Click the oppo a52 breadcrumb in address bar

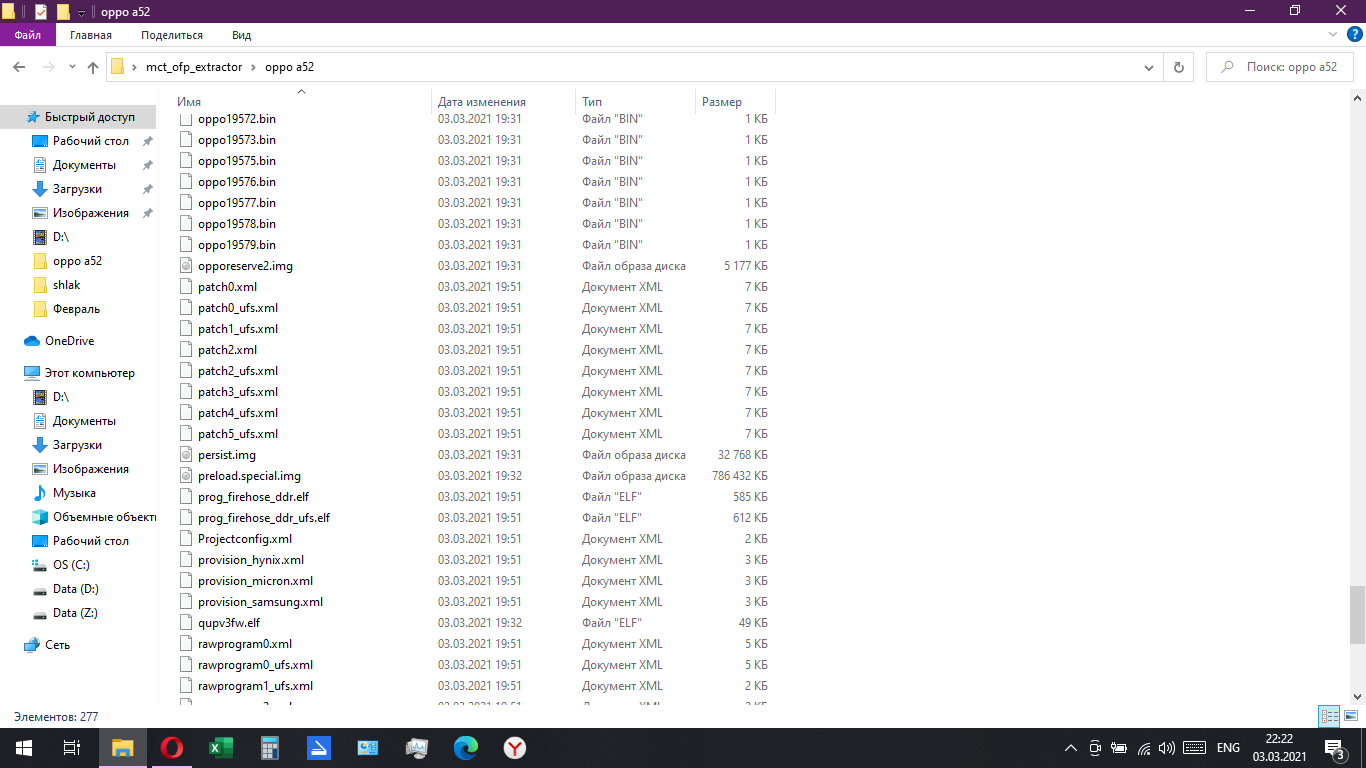[289, 67]
